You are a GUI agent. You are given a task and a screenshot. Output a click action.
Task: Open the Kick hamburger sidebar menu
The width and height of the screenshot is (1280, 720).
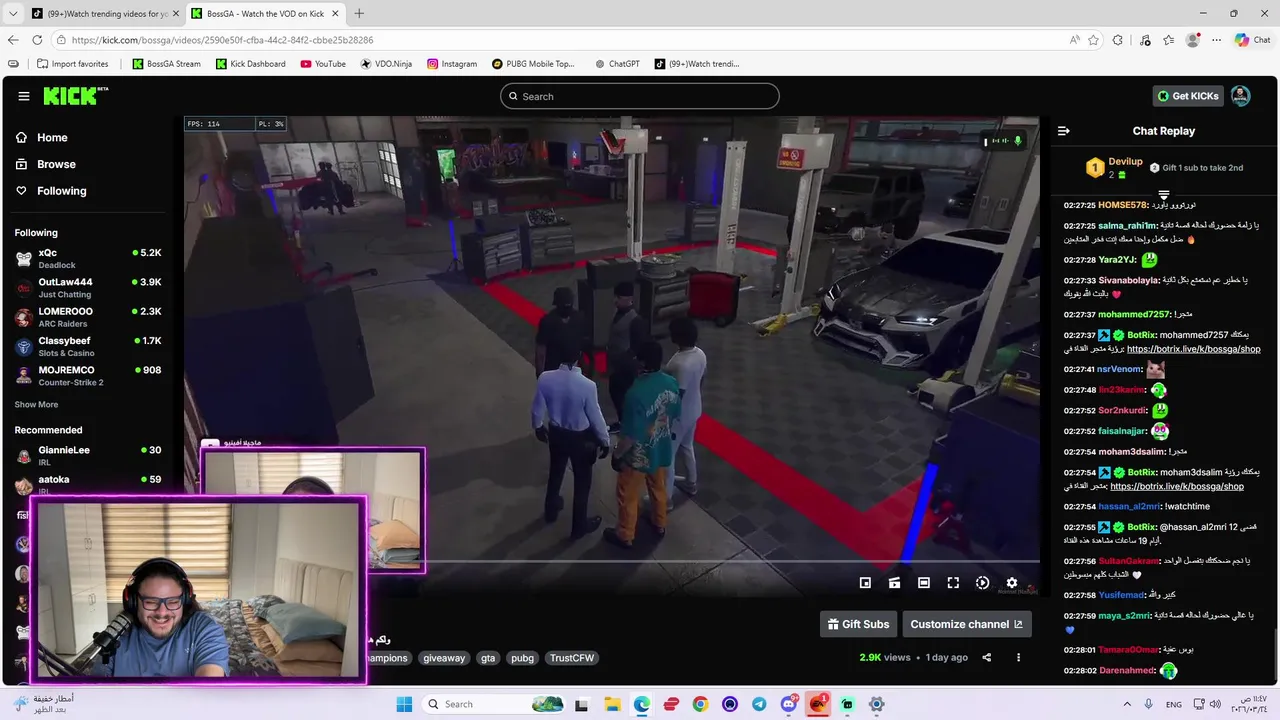coord(23,96)
